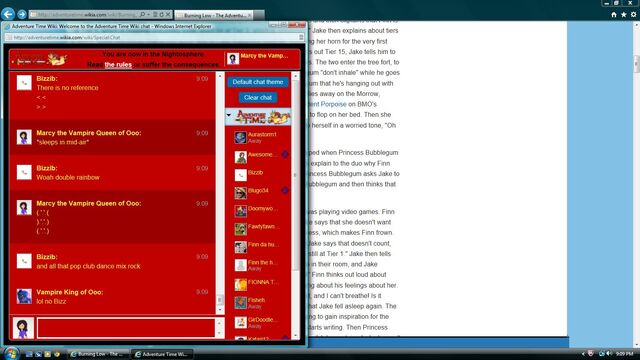The height and width of the screenshot is (360, 640).
Task: Expand Marcy the Vamp... user menu
Action: (x=262, y=59)
